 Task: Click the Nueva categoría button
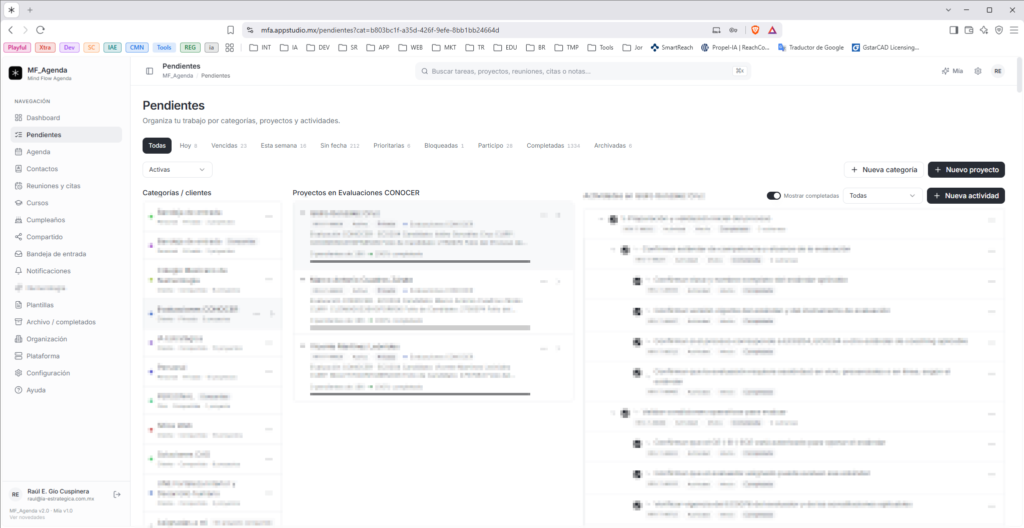click(x=884, y=169)
